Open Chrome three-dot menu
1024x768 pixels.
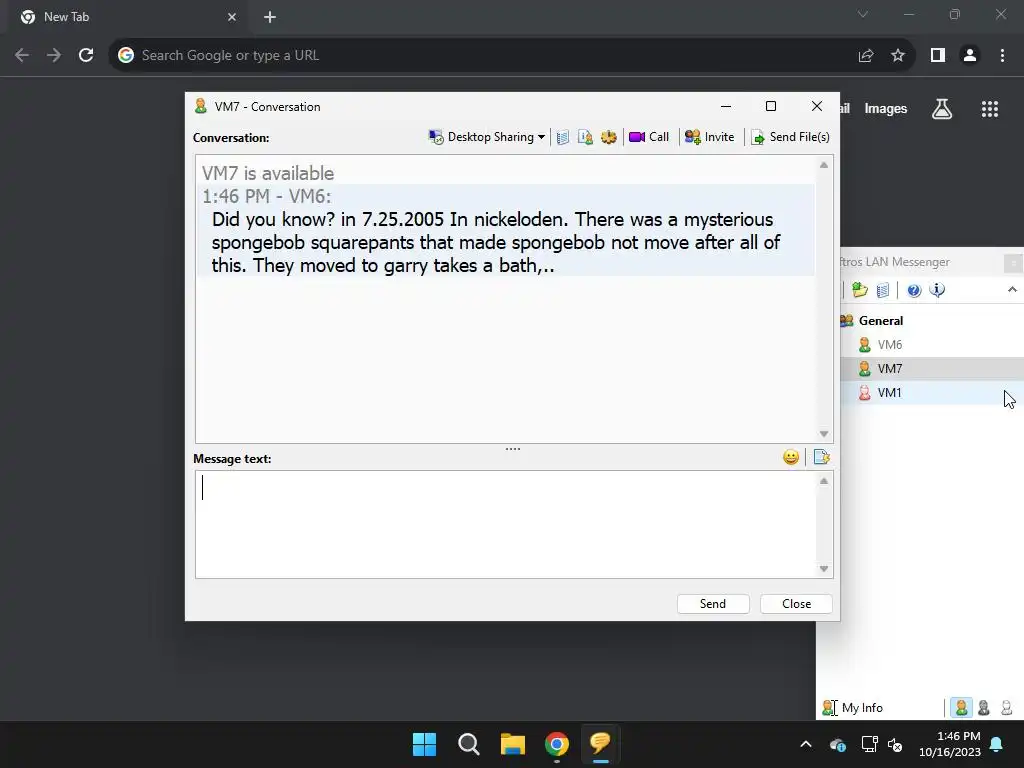pos(1002,56)
